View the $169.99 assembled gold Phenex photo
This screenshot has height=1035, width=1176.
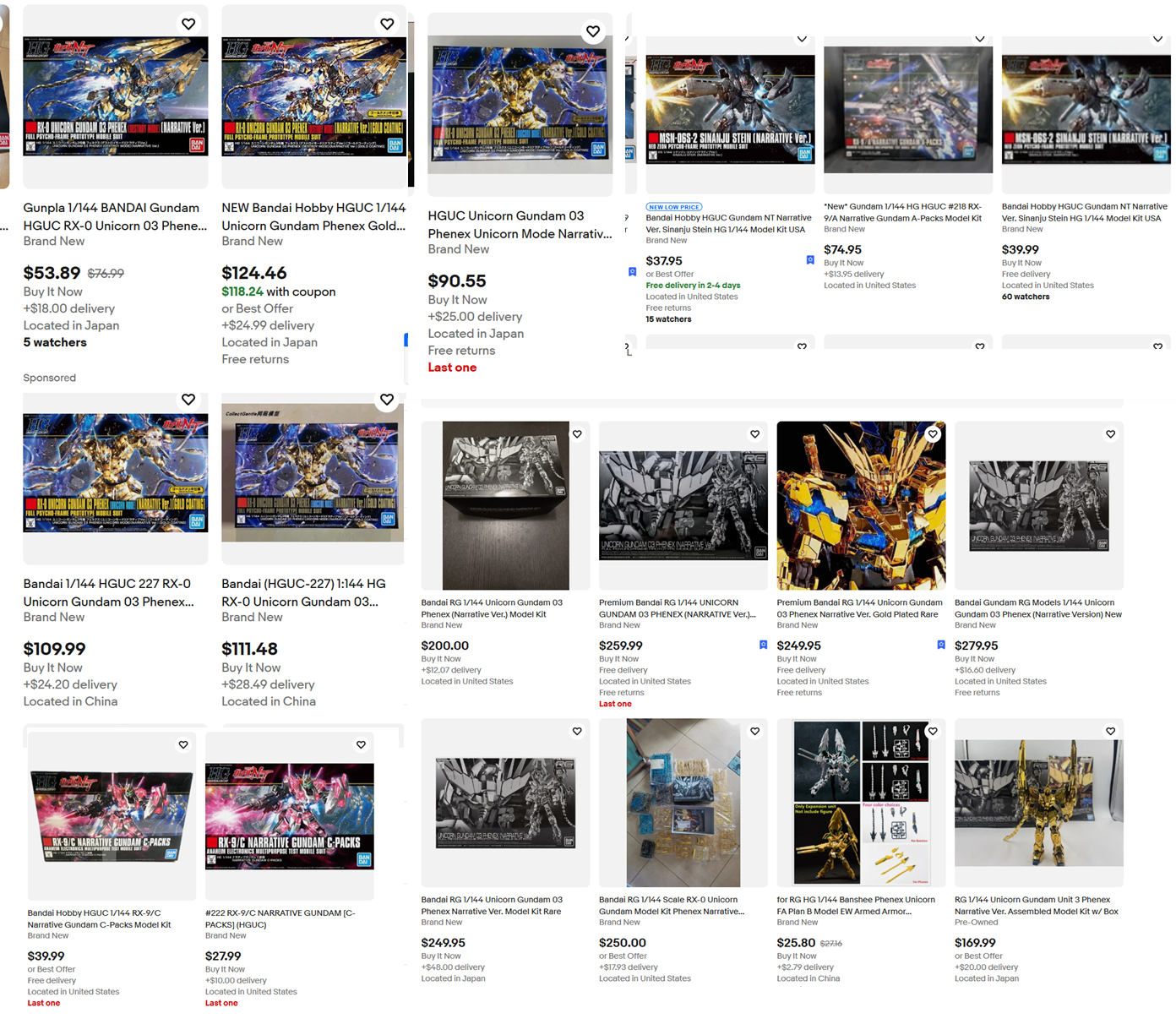1039,803
